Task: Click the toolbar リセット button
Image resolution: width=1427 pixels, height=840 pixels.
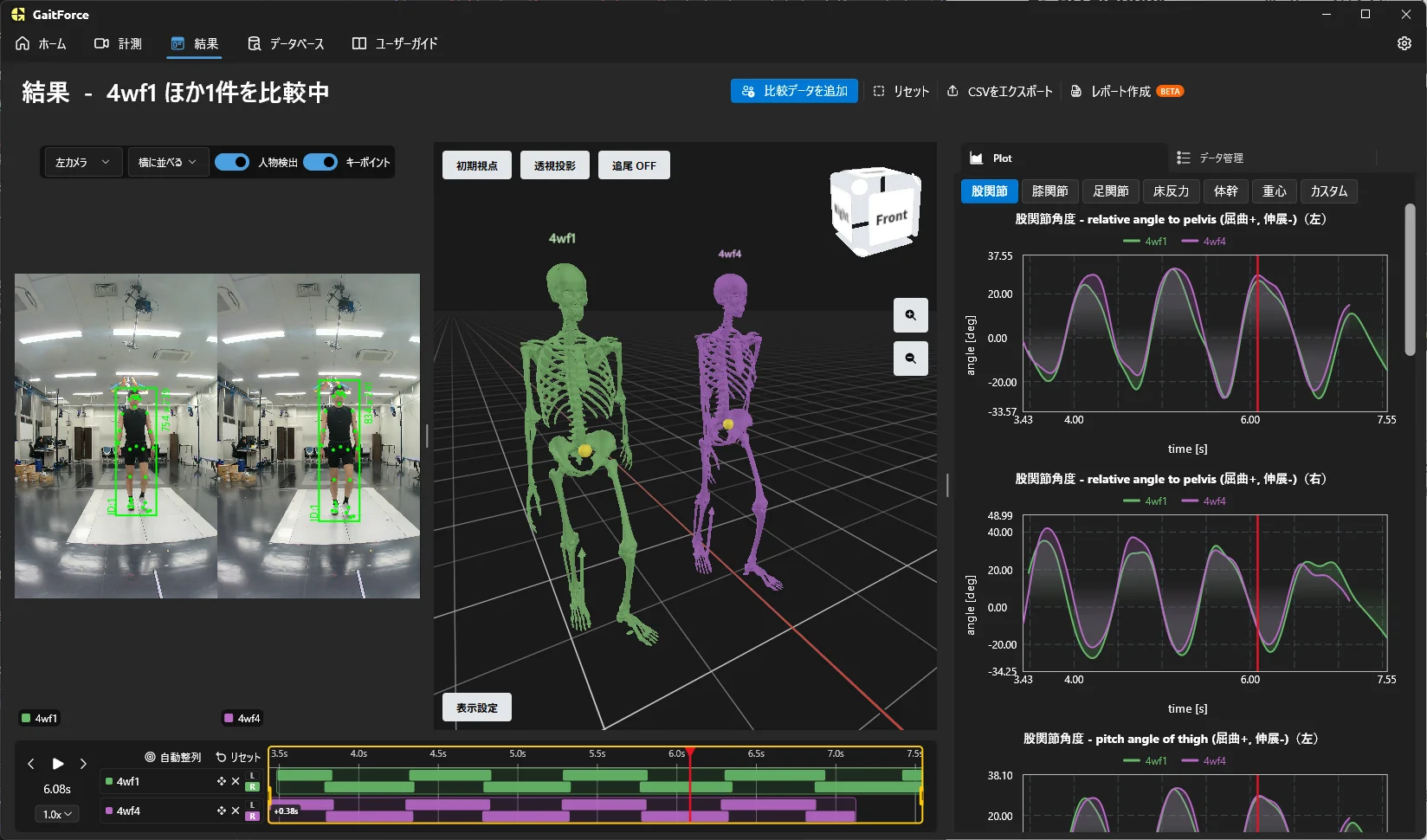Action: click(x=901, y=91)
